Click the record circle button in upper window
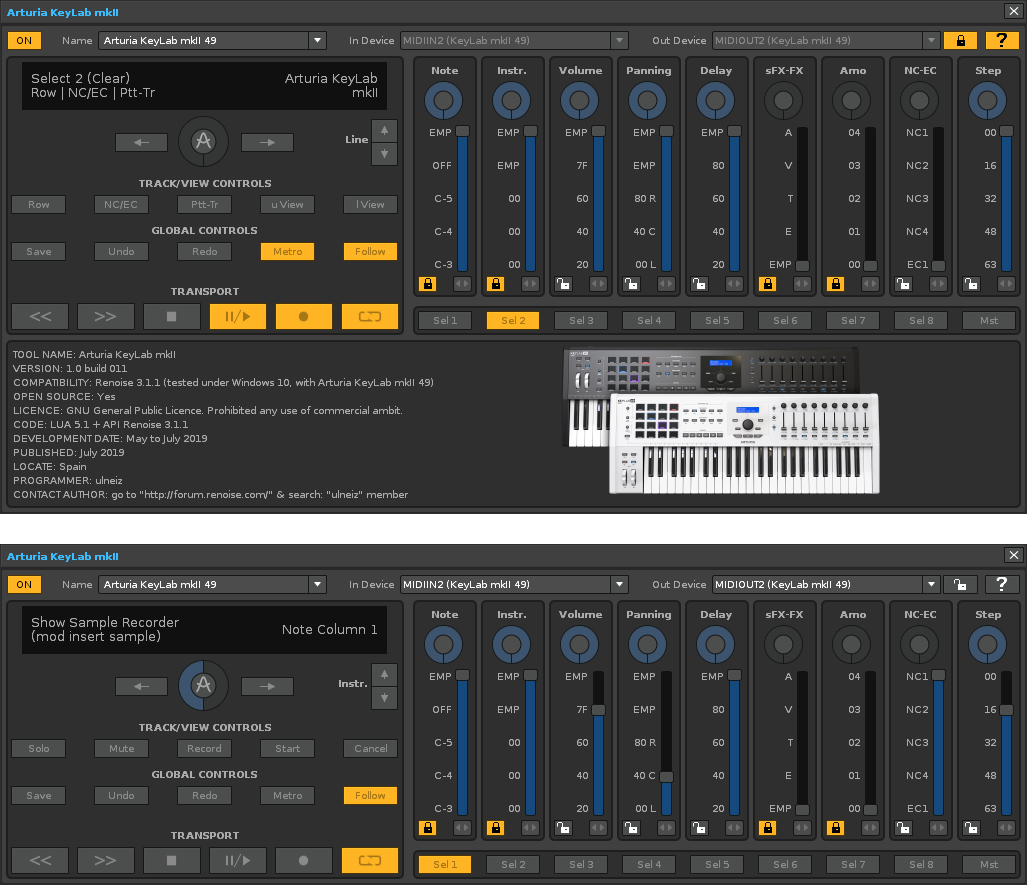This screenshot has height=885, width=1027. tap(303, 316)
